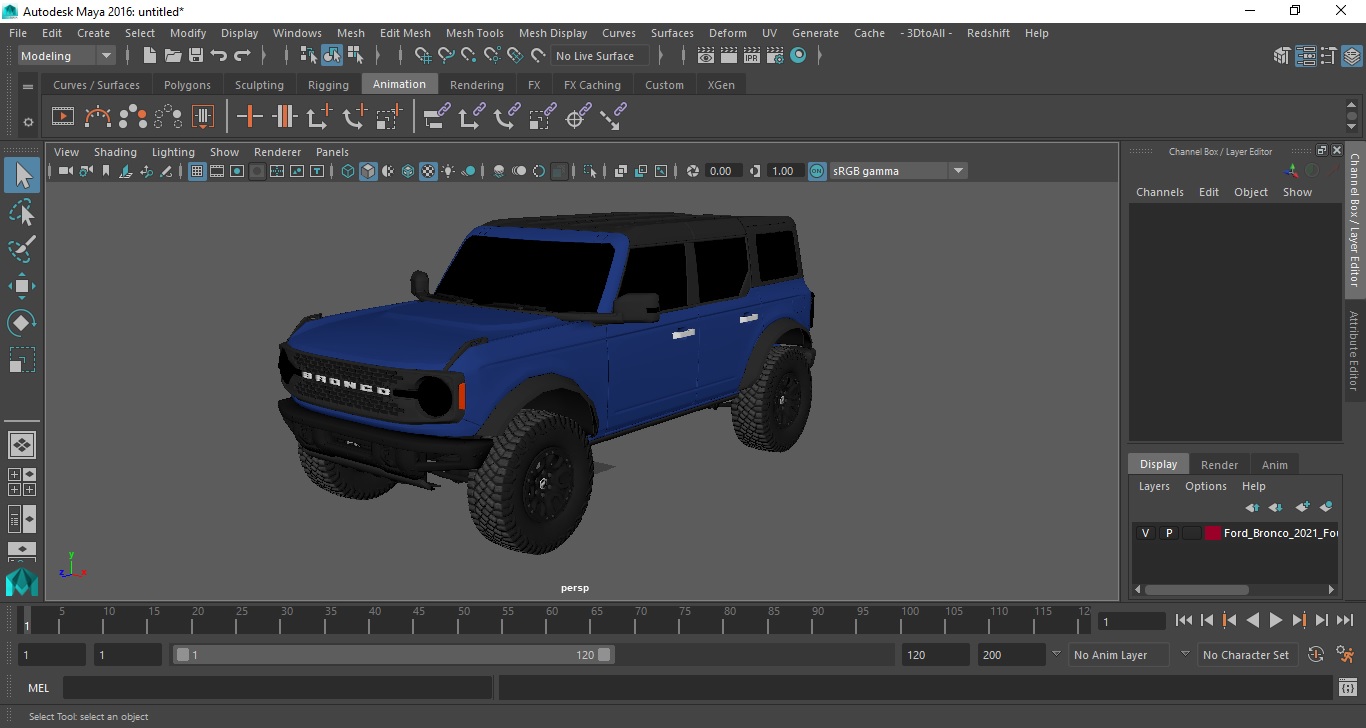The image size is (1366, 728).
Task: Open viewport Shading menu
Action: click(115, 152)
